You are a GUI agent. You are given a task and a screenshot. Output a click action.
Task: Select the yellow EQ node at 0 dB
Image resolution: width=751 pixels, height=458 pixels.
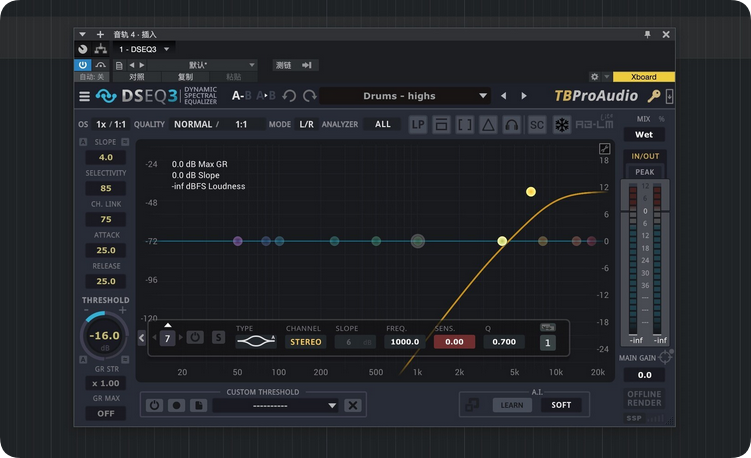[x=502, y=241]
